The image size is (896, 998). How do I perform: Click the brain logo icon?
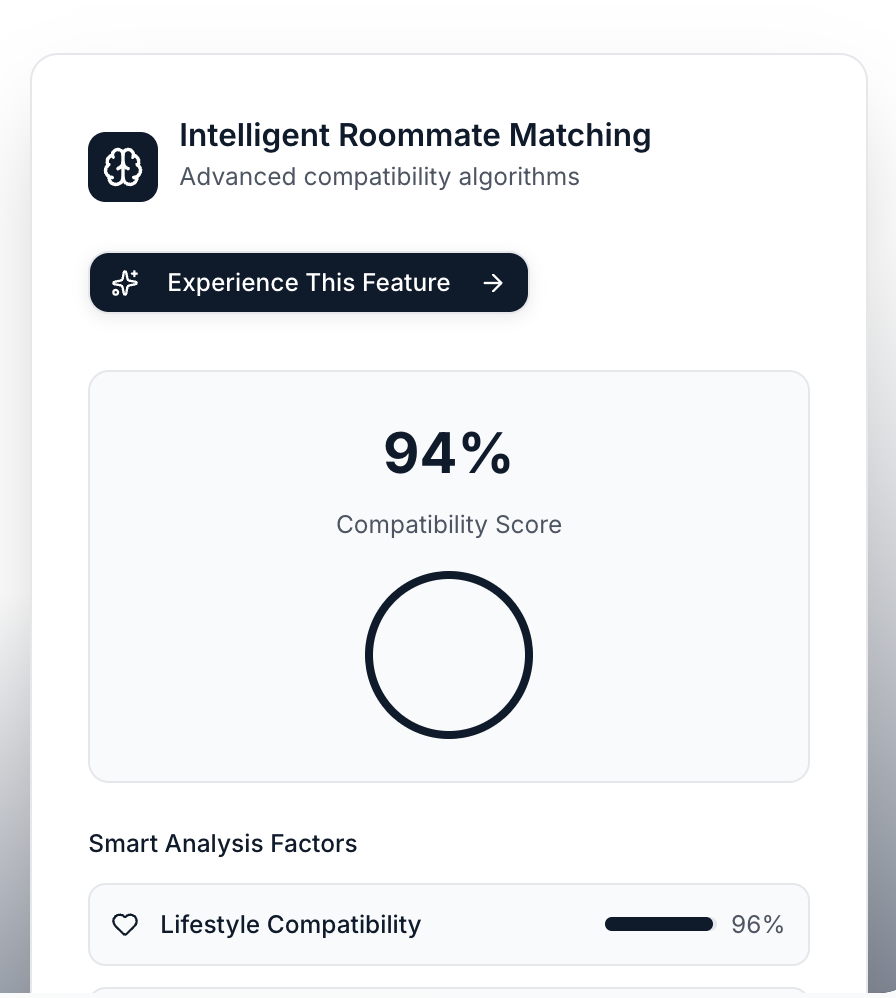click(x=123, y=167)
